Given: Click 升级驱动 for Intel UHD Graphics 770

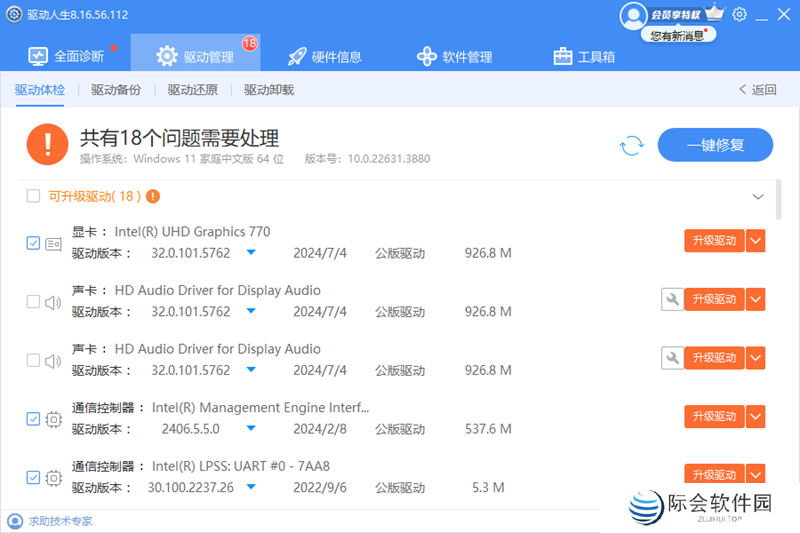Looking at the screenshot, I should point(714,241).
